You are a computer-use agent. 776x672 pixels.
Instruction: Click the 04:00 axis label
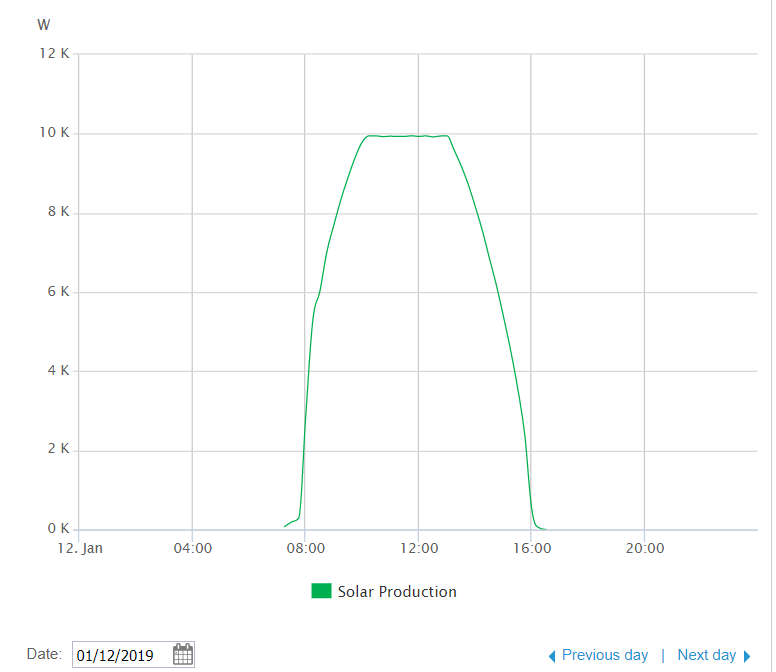pyautogui.click(x=193, y=548)
